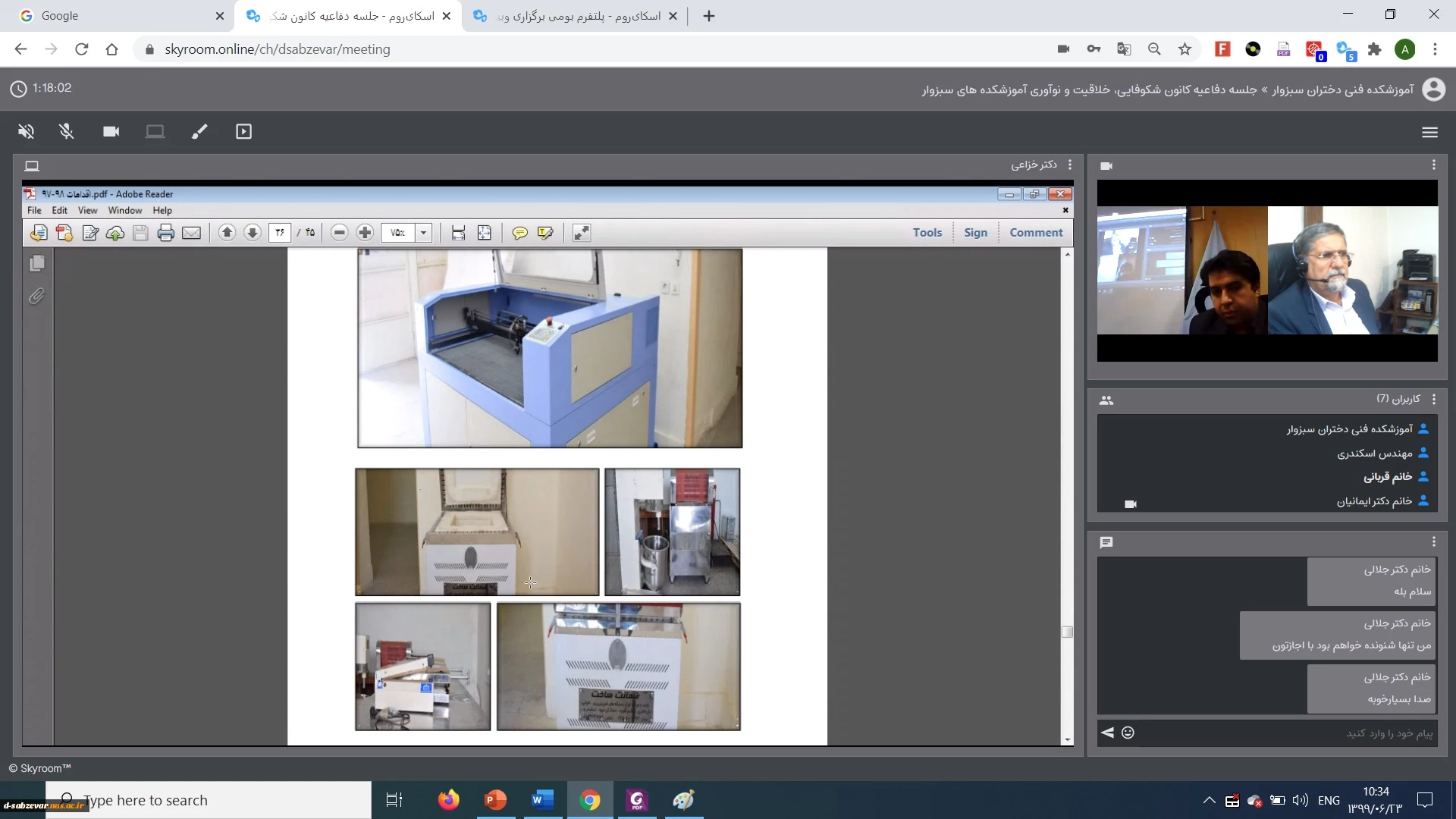Open PowerPoint from the taskbar
Viewport: 1456px width, 819px height.
(x=495, y=800)
